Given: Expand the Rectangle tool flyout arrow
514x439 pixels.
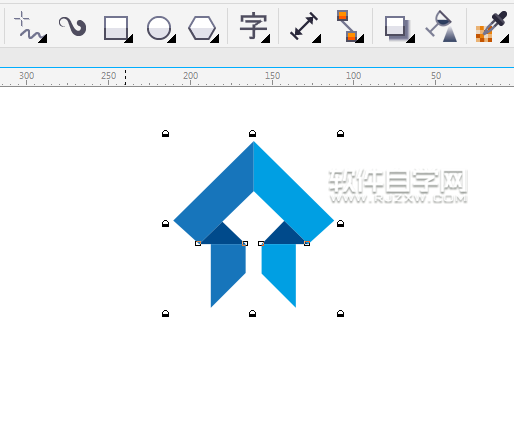Looking at the screenshot, I should coord(129,39).
